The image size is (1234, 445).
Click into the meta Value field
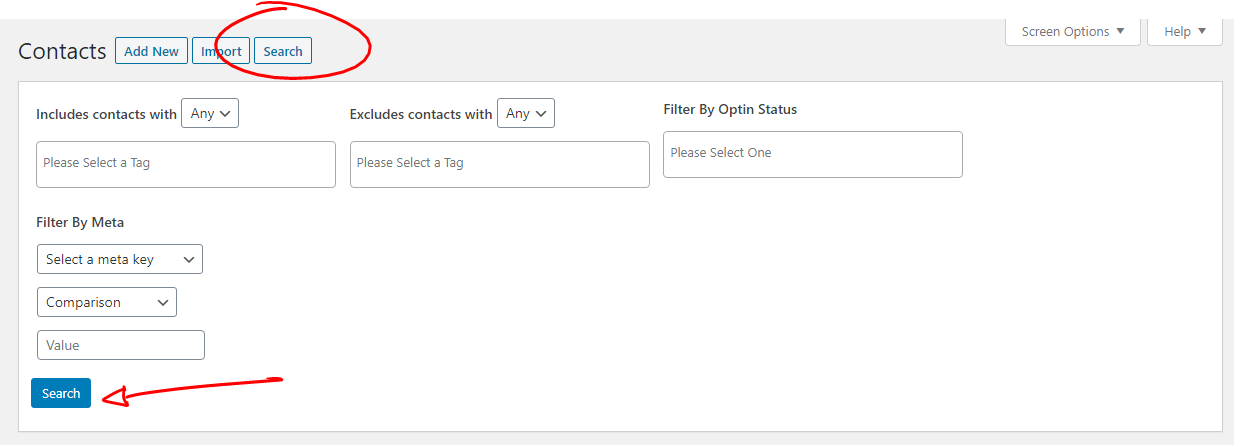[121, 345]
